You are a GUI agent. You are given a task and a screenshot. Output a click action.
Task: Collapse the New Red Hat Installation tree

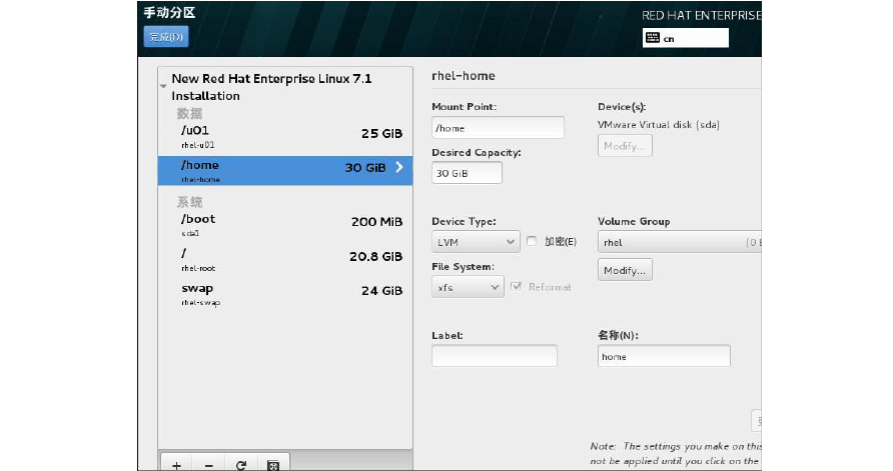(x=163, y=87)
